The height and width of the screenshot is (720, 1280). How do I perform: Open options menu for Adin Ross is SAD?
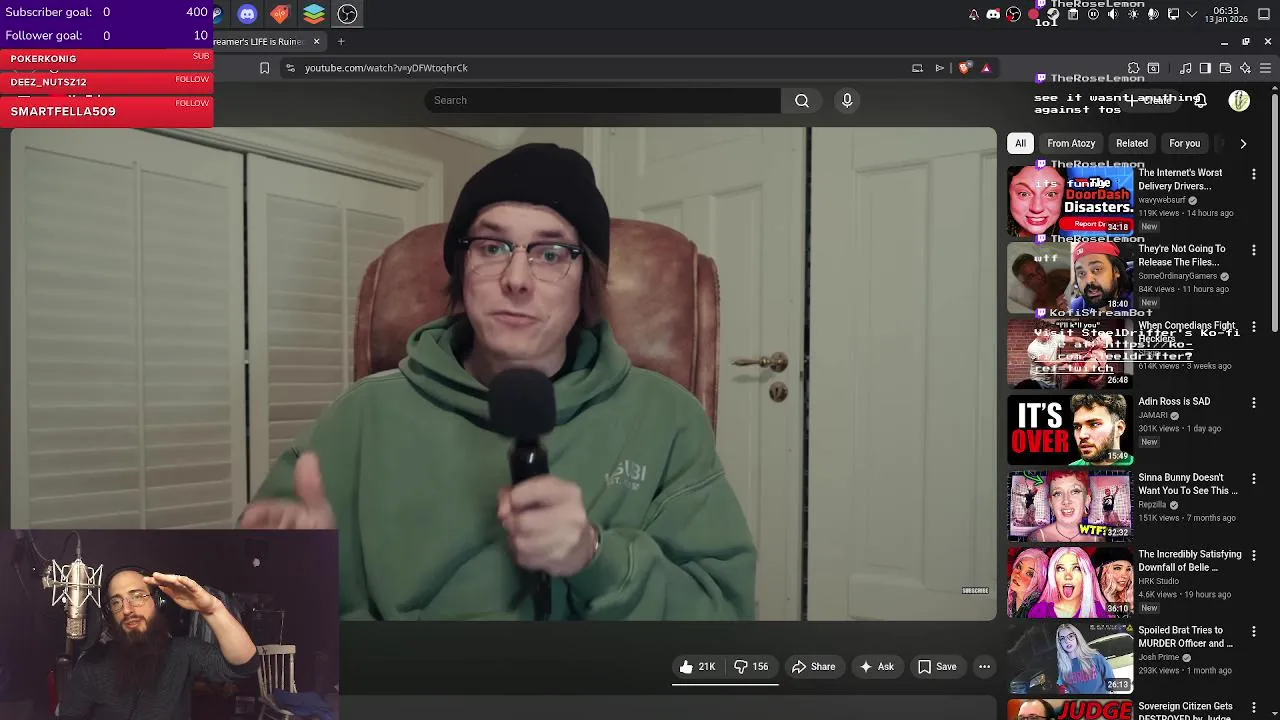point(1253,403)
